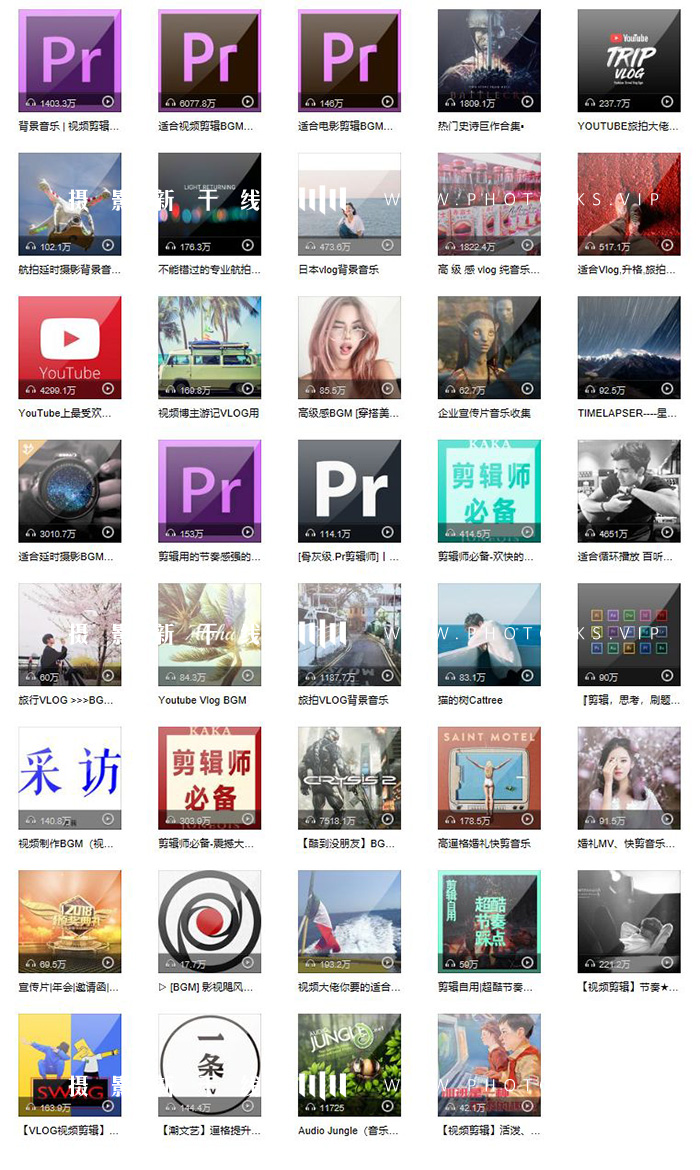This screenshot has height=1170, width=700.
Task: Click play icon on 适合循环播放 百听 cover
Action: point(667,532)
